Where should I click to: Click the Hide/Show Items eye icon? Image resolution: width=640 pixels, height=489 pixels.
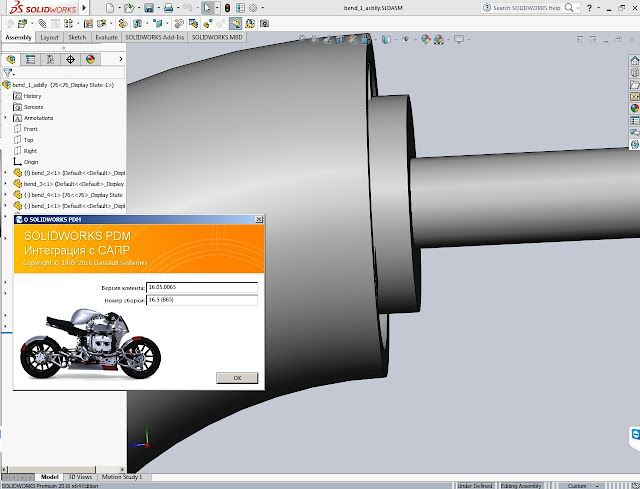pos(406,40)
